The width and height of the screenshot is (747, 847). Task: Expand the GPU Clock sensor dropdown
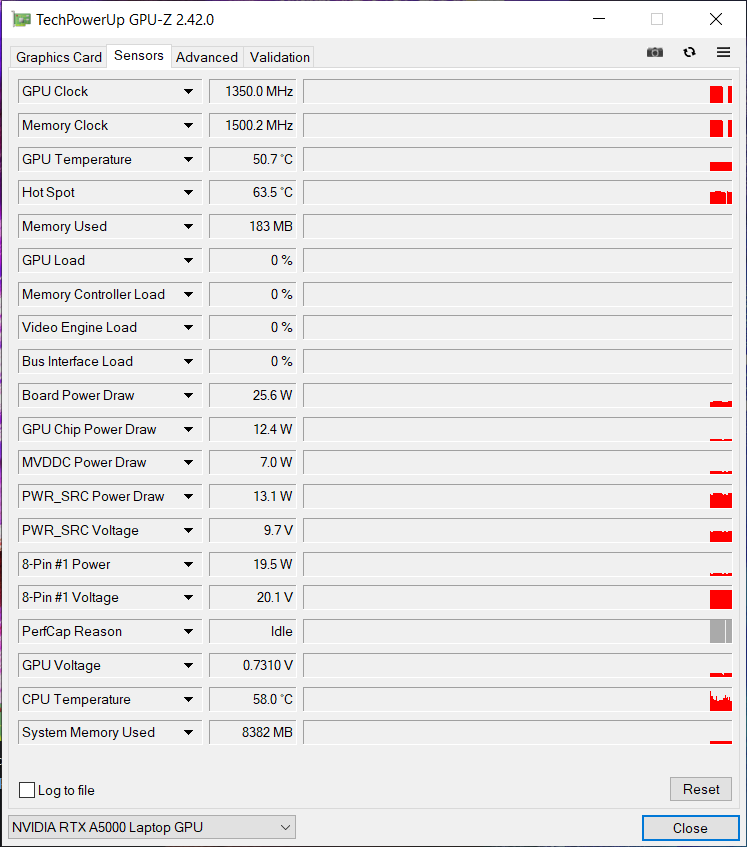pos(188,92)
